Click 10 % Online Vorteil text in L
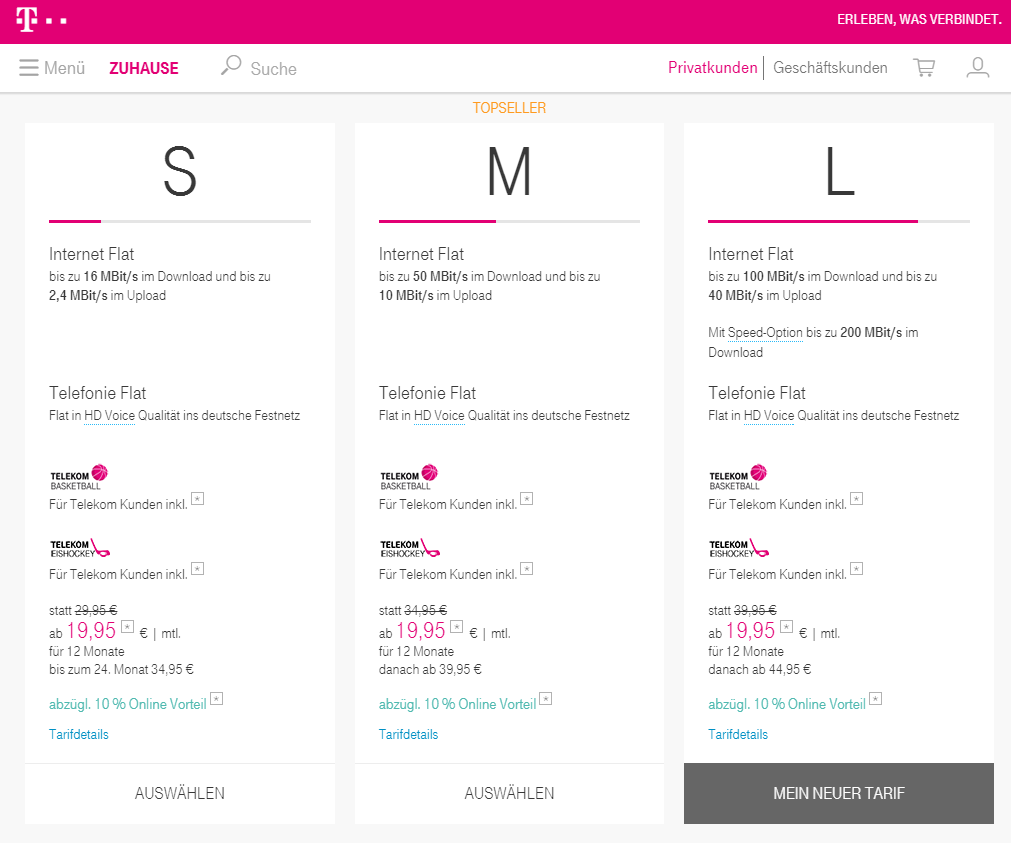 click(809, 704)
